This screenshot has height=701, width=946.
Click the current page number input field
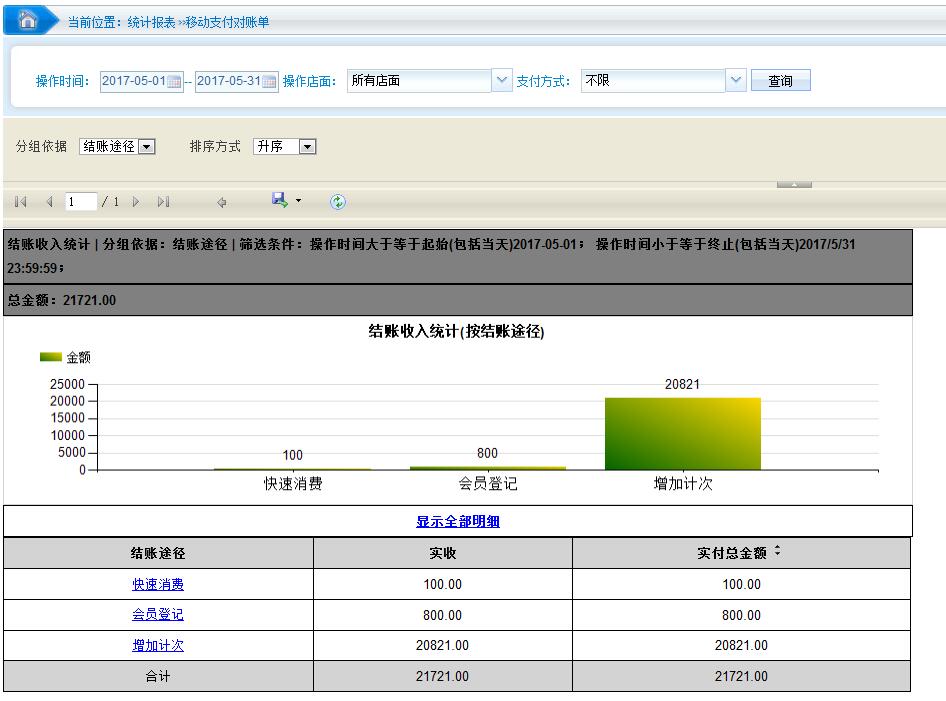pos(80,202)
